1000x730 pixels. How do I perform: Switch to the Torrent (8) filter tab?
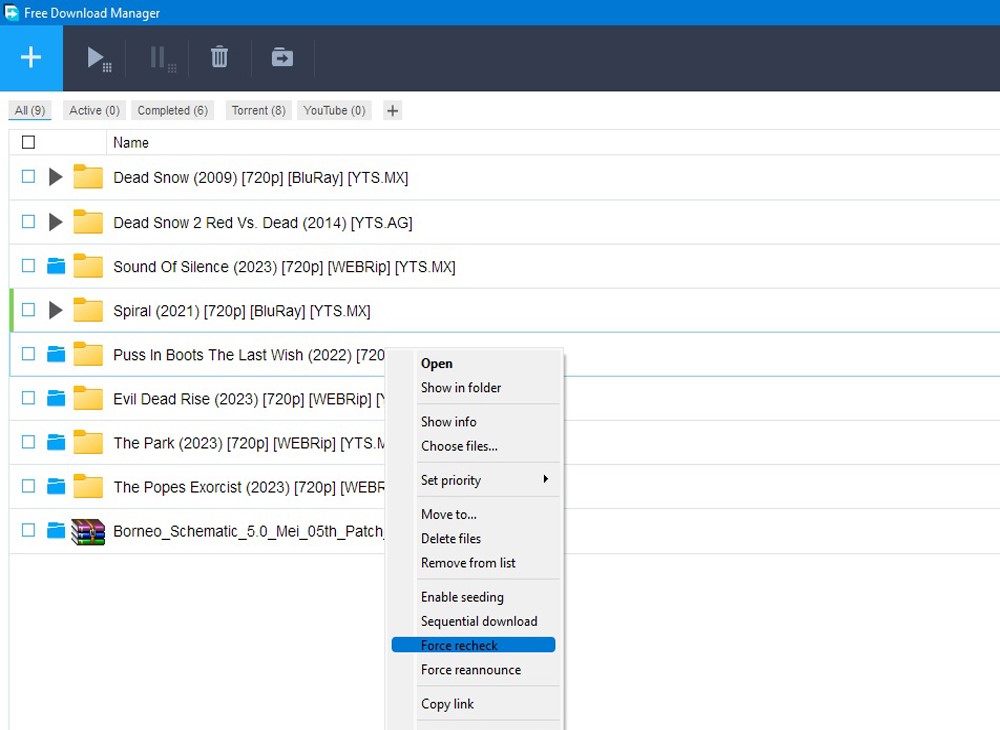(258, 110)
